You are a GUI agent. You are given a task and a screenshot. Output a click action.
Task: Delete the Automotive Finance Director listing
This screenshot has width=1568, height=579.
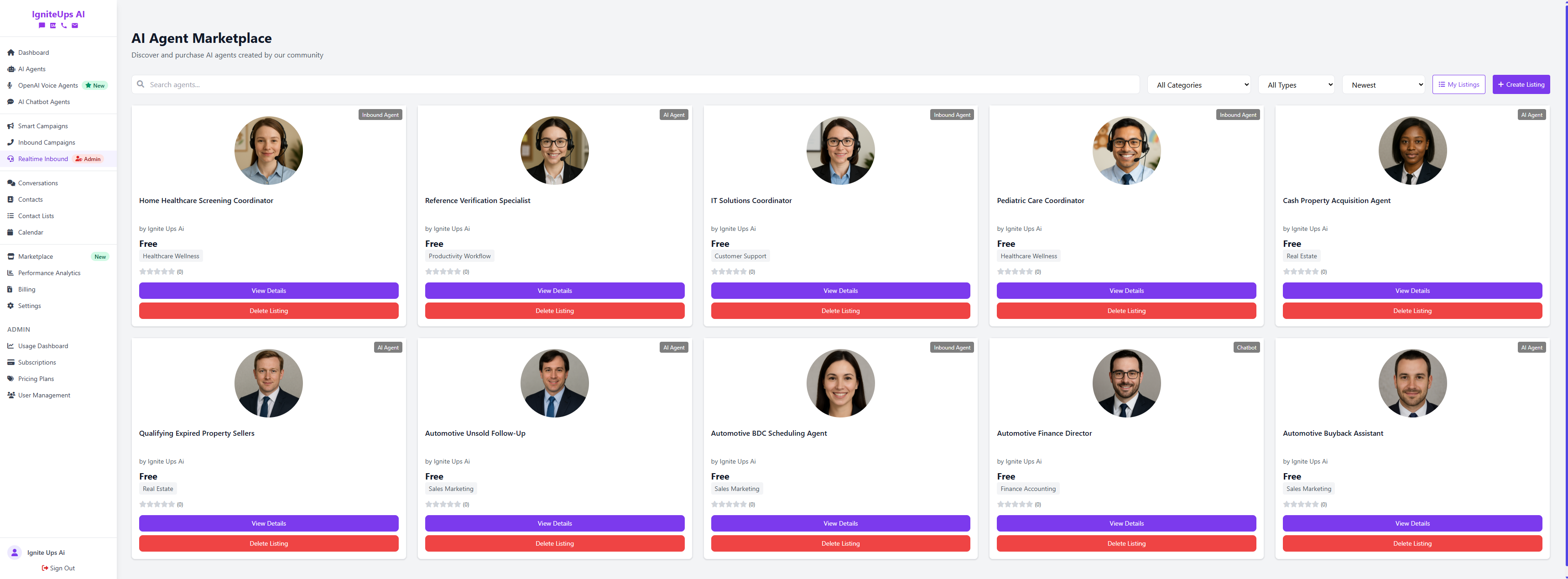1126,543
